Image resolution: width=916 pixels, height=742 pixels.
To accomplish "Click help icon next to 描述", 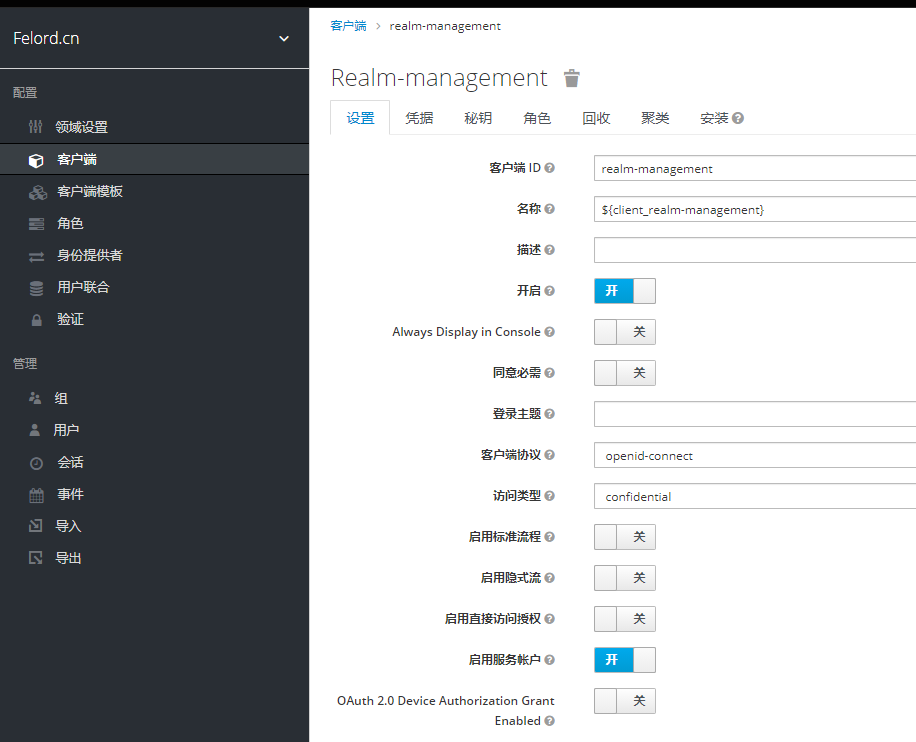I will tap(549, 249).
